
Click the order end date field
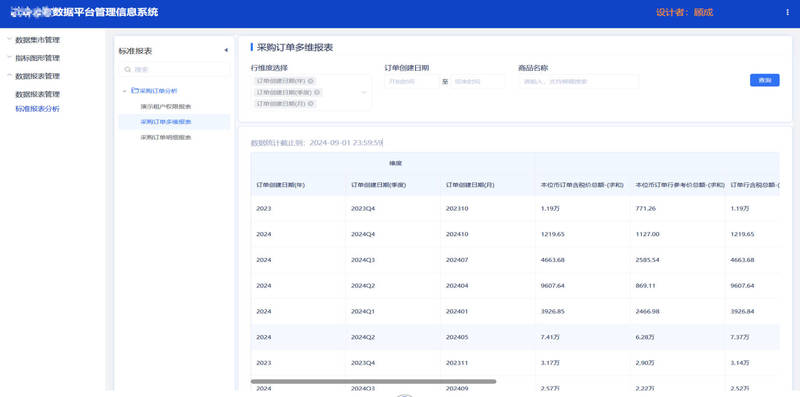[x=478, y=81]
